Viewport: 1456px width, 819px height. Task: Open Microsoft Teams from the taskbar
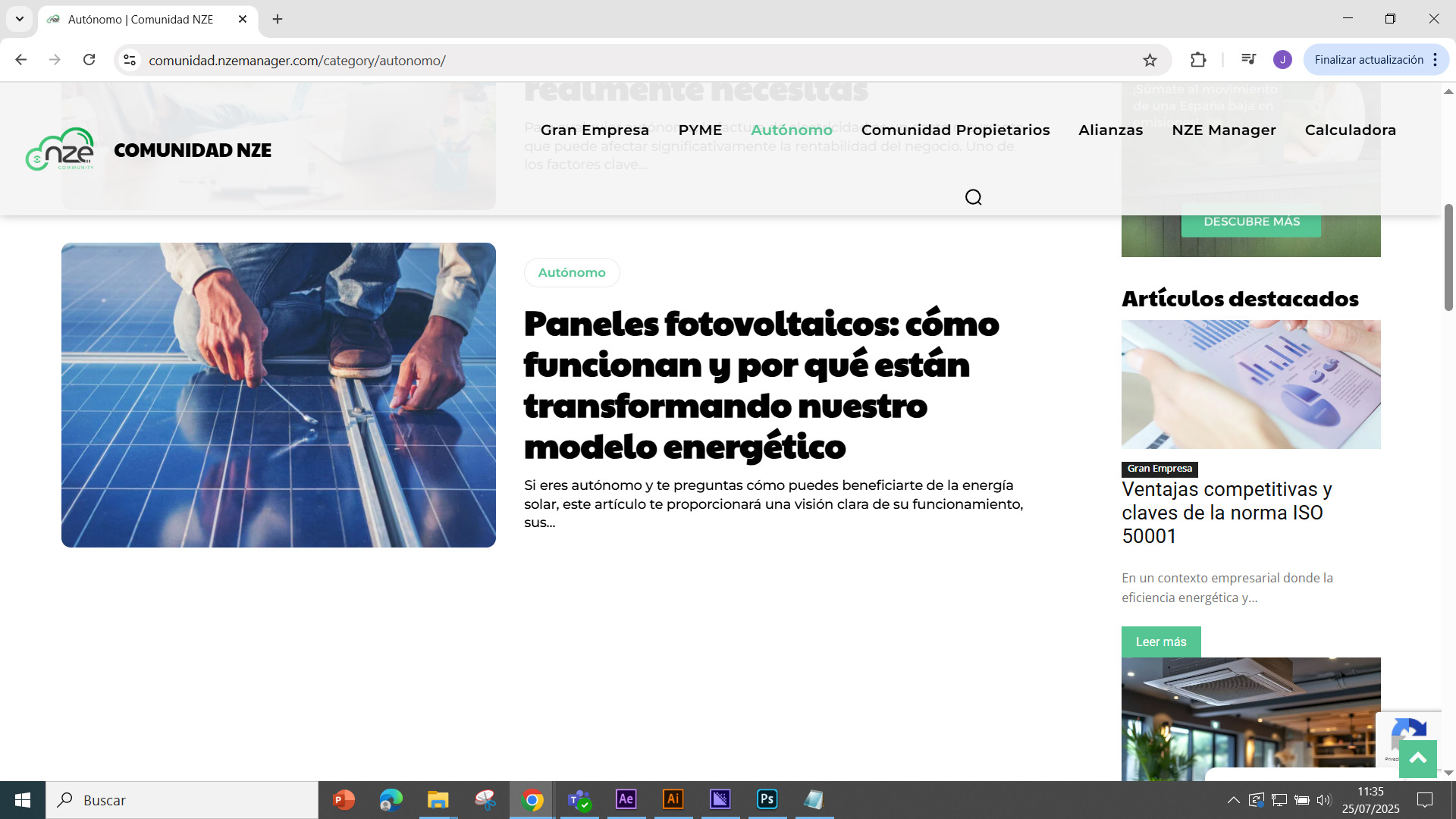point(579,800)
